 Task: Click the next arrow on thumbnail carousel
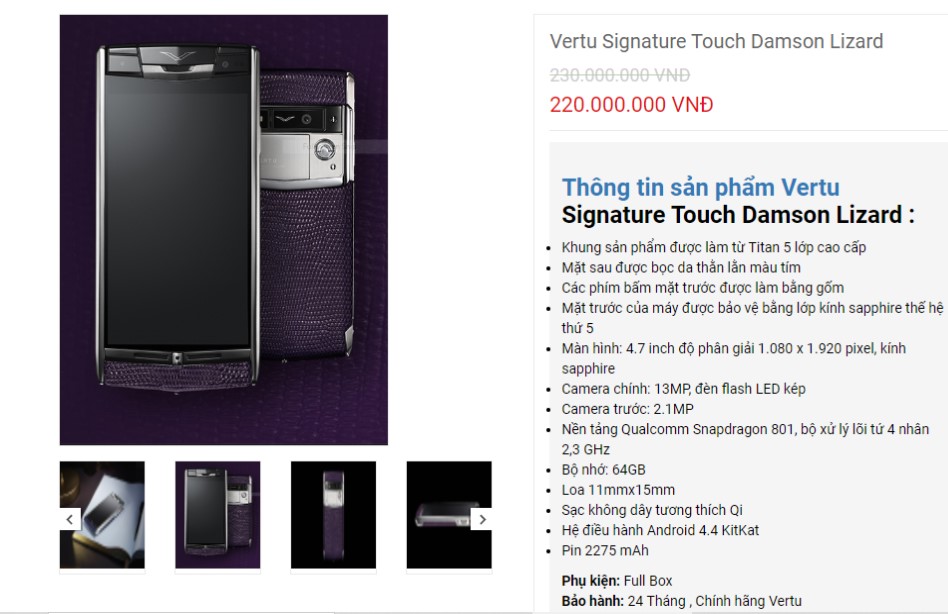click(x=482, y=519)
